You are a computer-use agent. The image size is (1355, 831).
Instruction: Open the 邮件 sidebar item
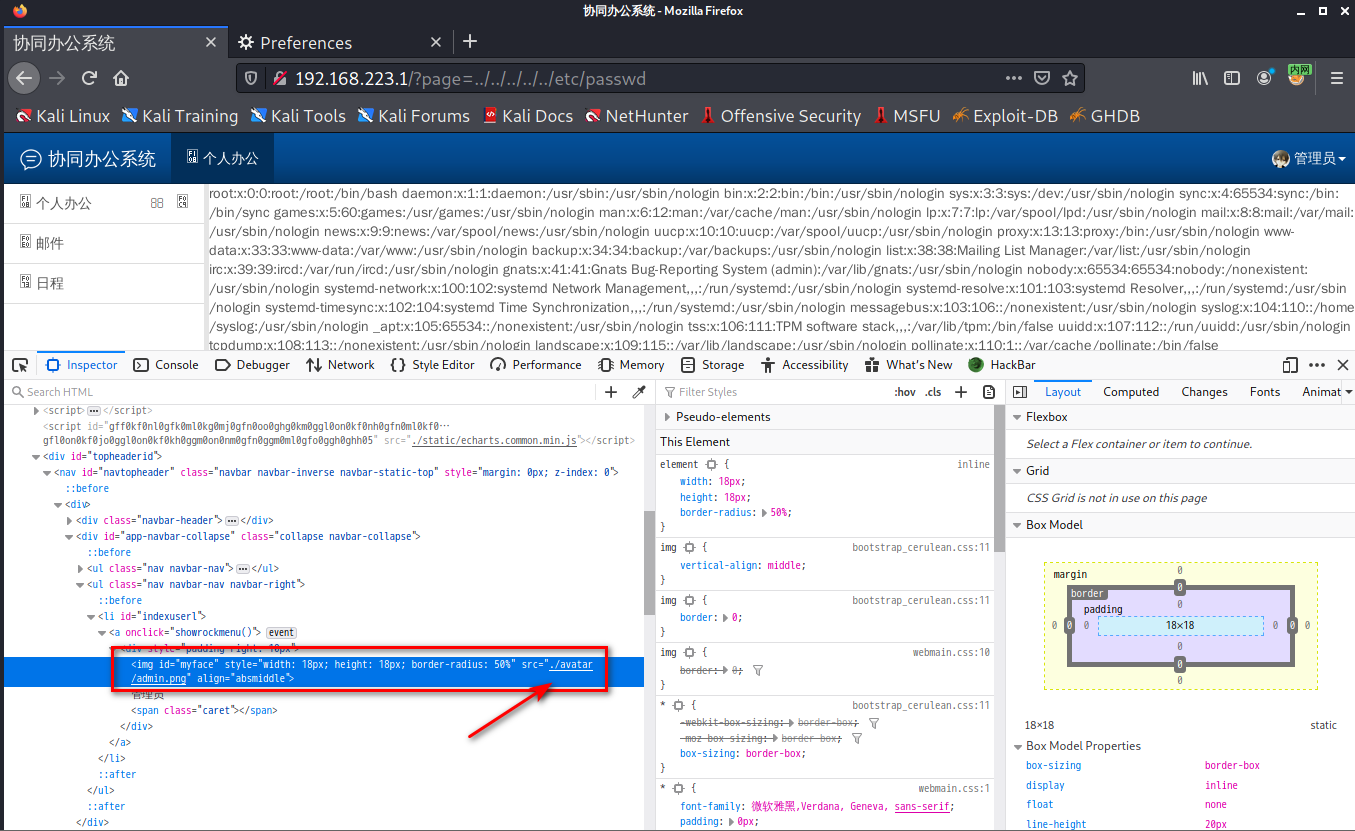[x=49, y=243]
